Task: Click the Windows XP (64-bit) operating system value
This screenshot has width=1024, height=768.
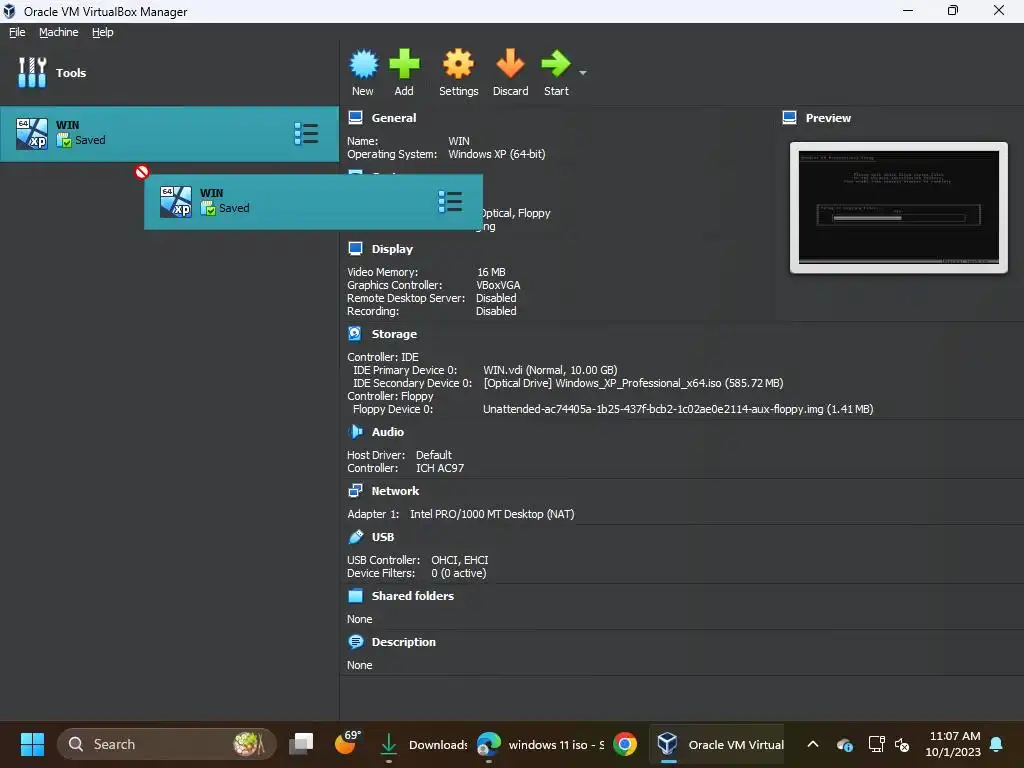Action: [x=496, y=154]
